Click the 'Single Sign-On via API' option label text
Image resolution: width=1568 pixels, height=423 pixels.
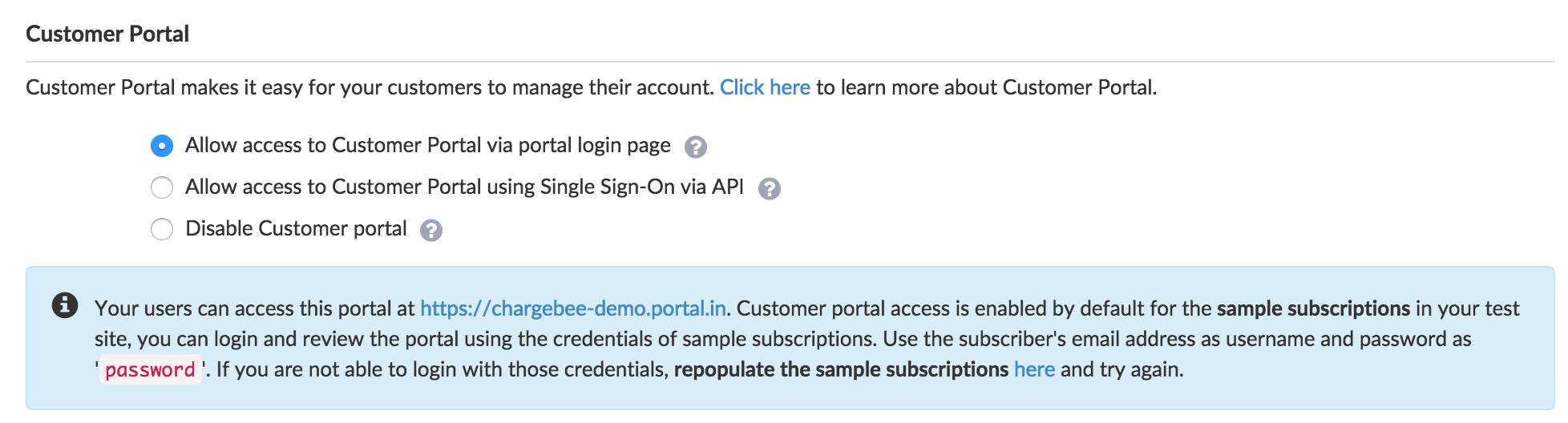(464, 187)
